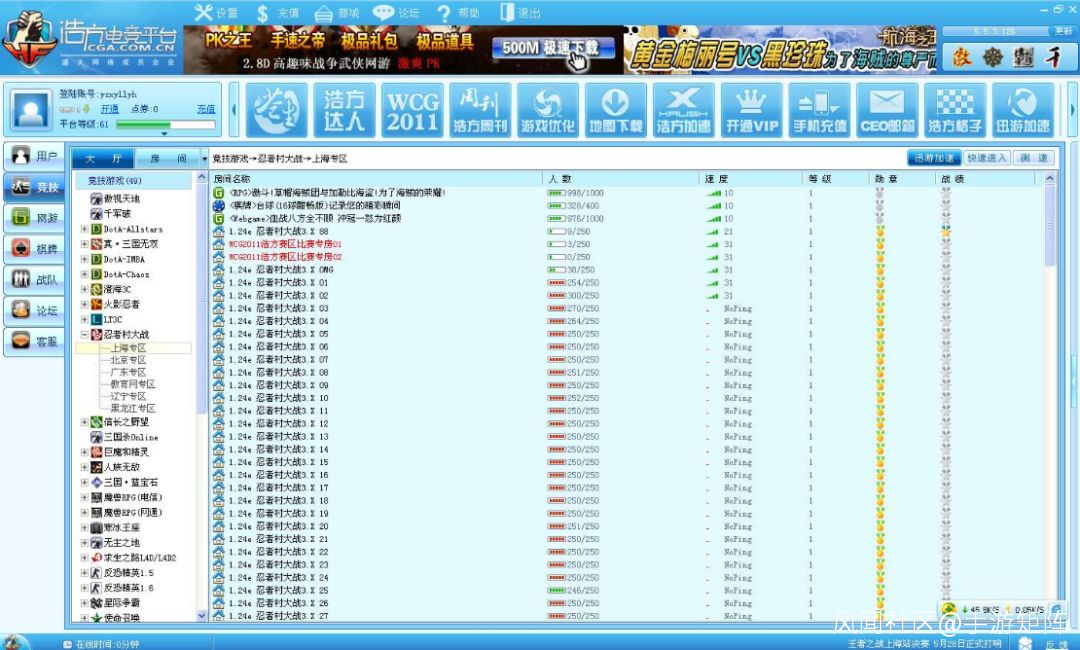Switch to the 房间 room tab
This screenshot has width=1080, height=650.
click(167, 158)
